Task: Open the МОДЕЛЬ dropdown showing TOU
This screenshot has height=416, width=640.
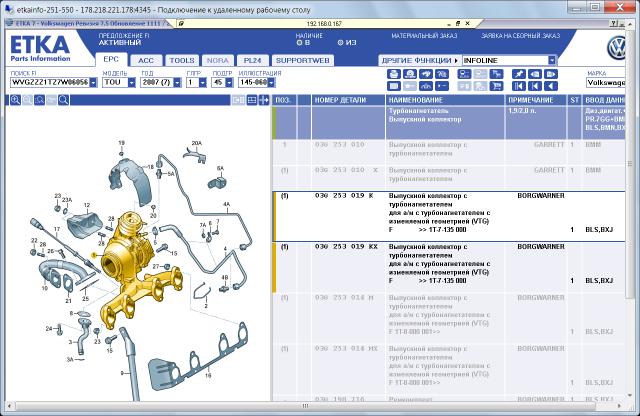Action: click(x=131, y=82)
